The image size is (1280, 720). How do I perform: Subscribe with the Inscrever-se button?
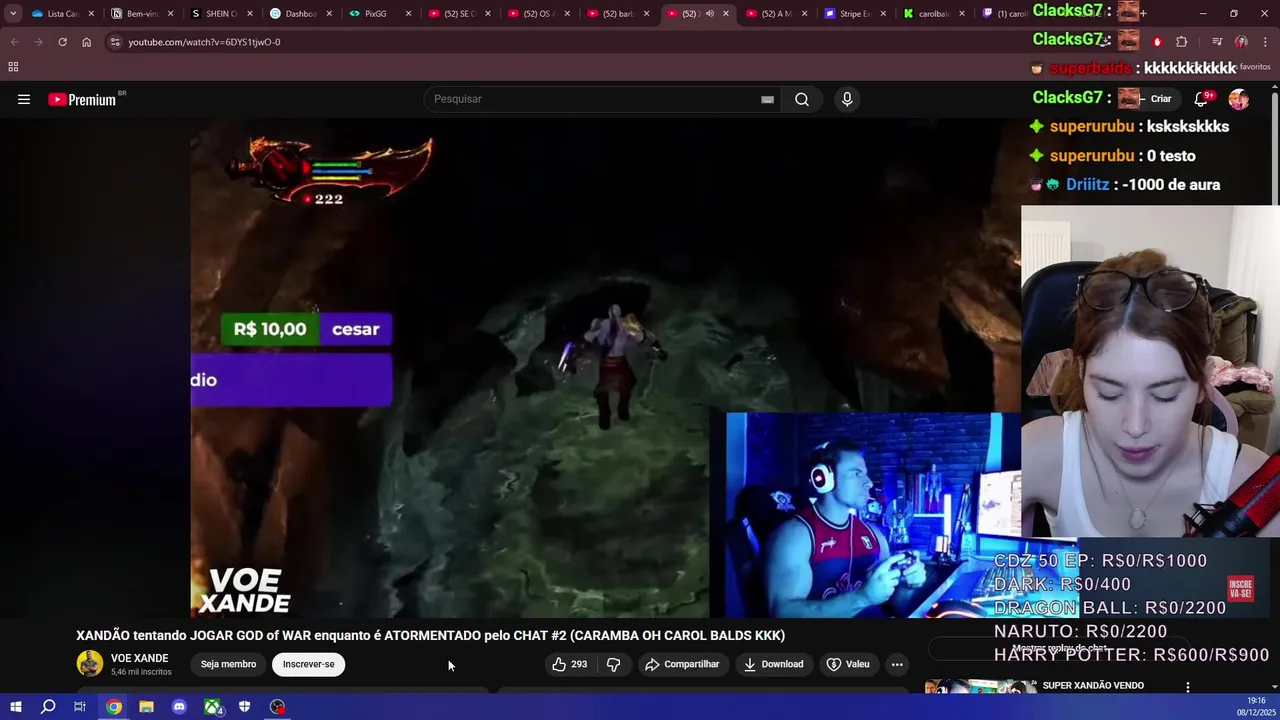(308, 664)
